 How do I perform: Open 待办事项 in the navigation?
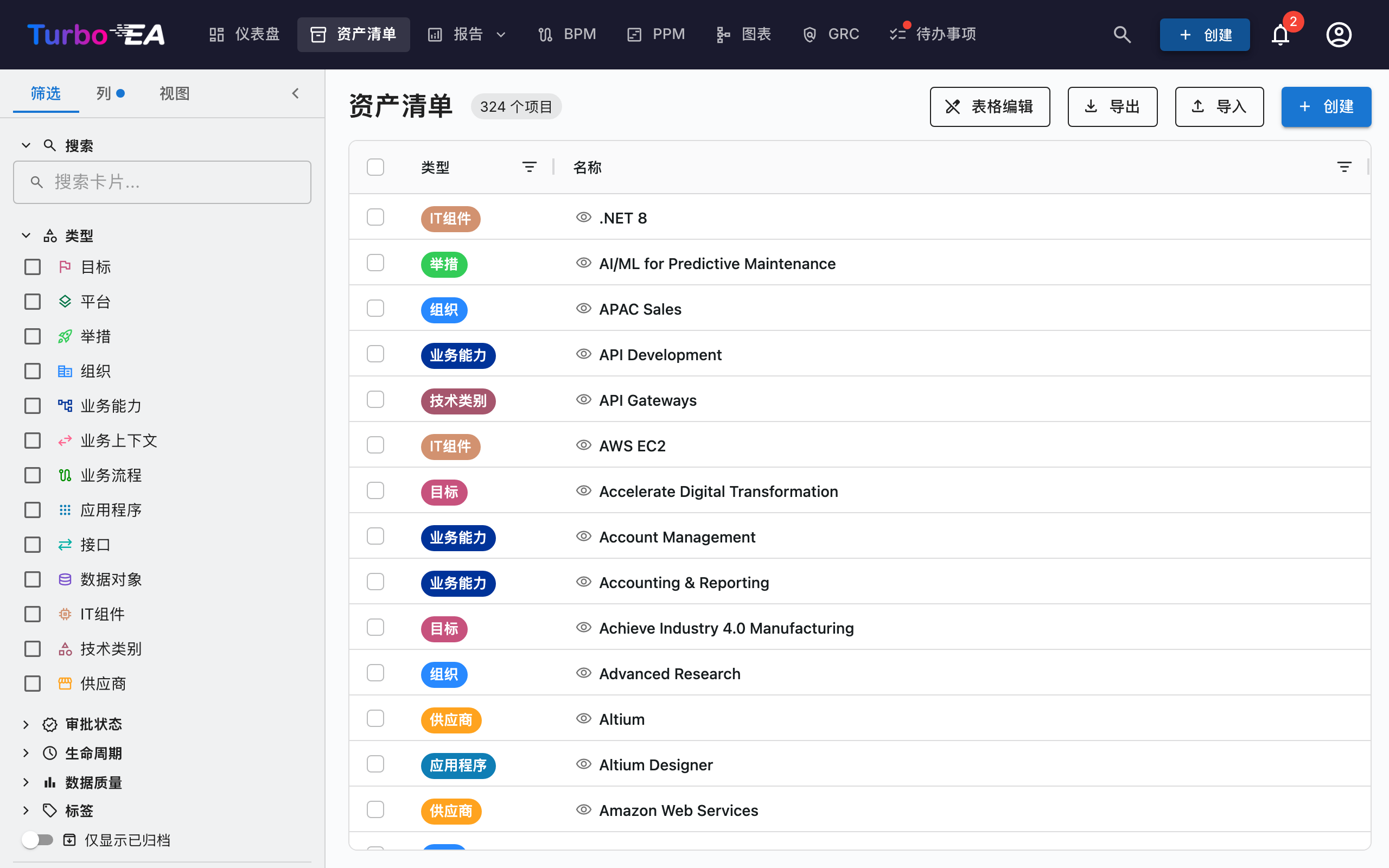click(x=933, y=34)
